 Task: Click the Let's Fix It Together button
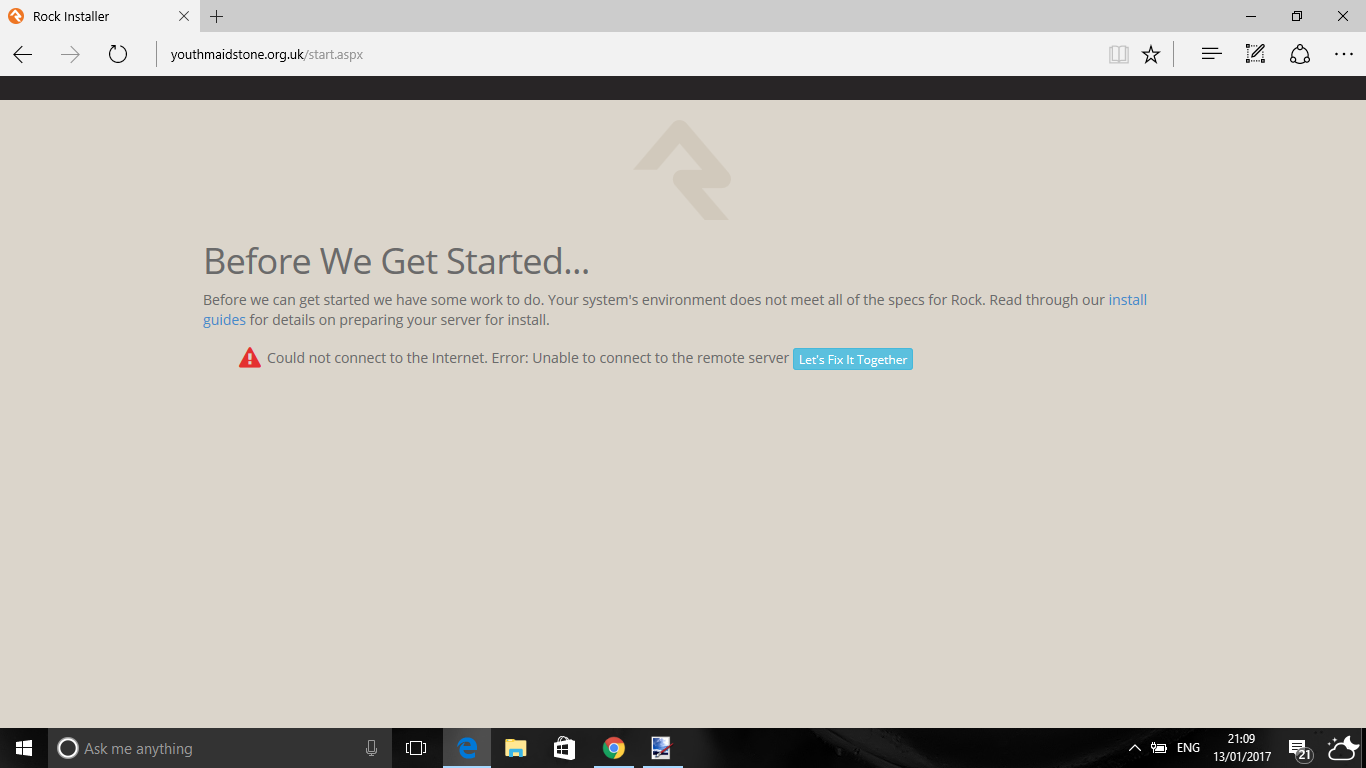(x=852, y=359)
